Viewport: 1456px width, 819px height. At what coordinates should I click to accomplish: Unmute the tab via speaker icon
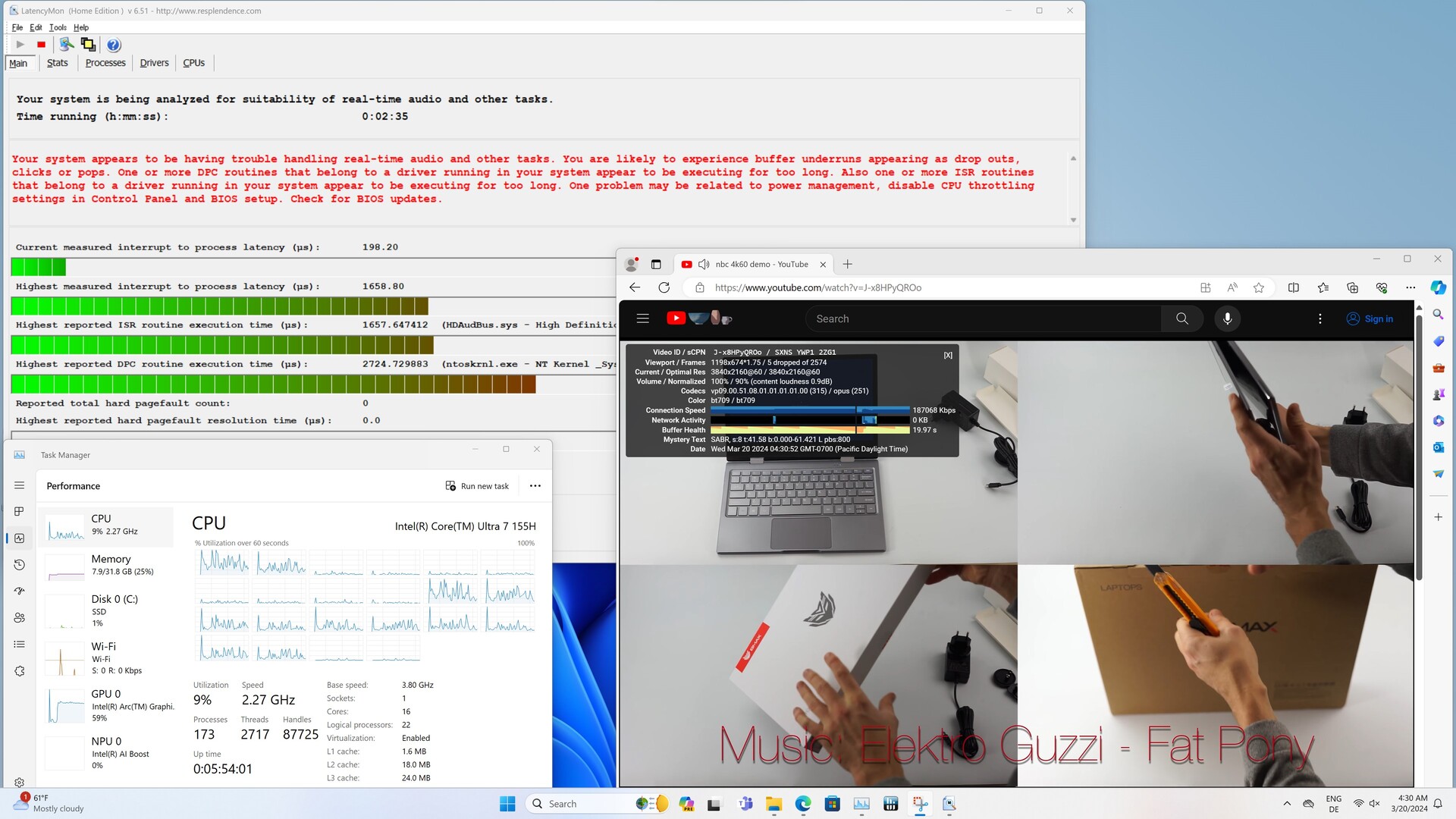click(x=704, y=265)
